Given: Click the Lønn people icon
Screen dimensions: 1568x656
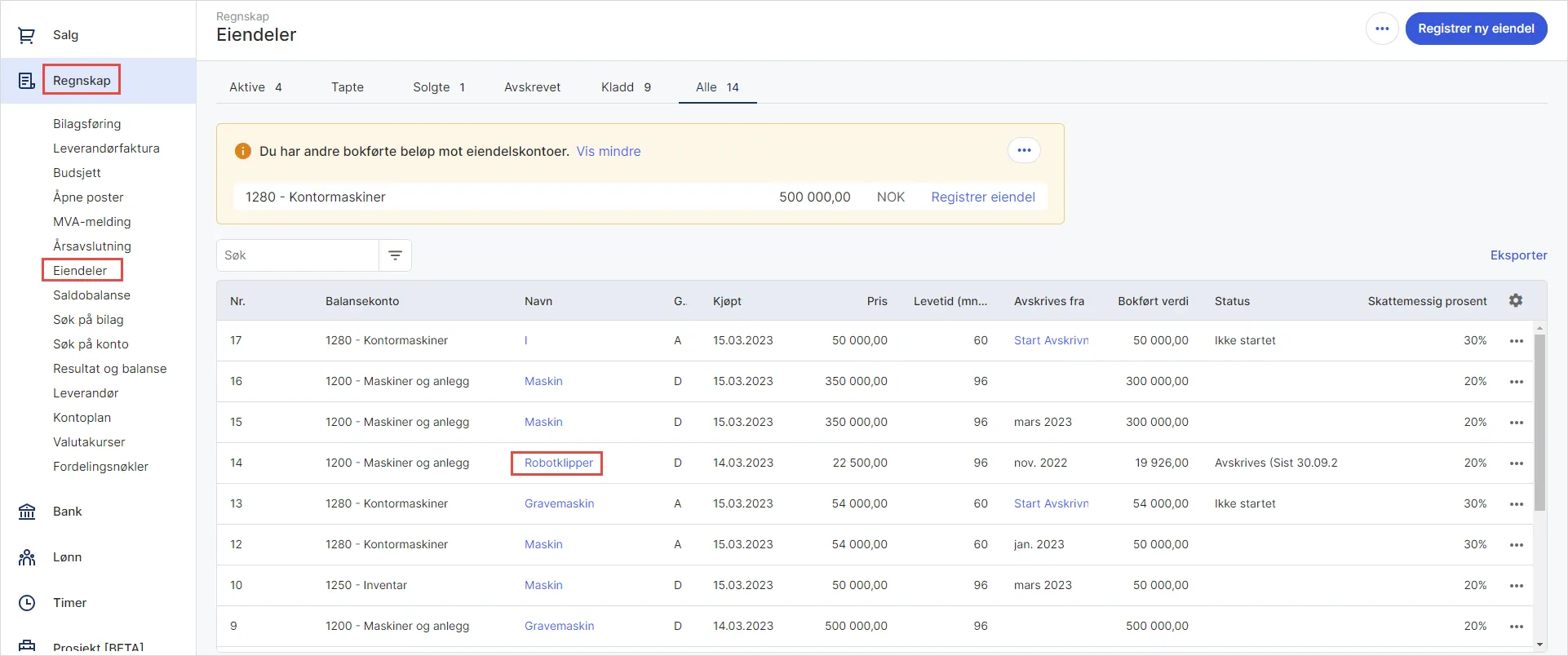Looking at the screenshot, I should pyautogui.click(x=27, y=557).
